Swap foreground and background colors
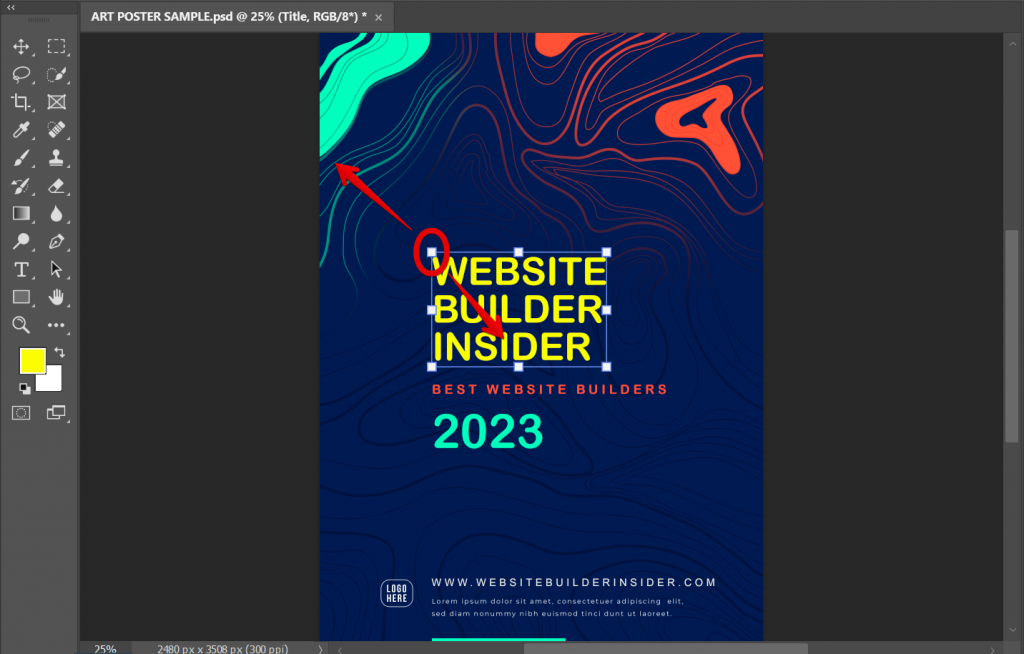This screenshot has width=1024, height=654. point(57,351)
